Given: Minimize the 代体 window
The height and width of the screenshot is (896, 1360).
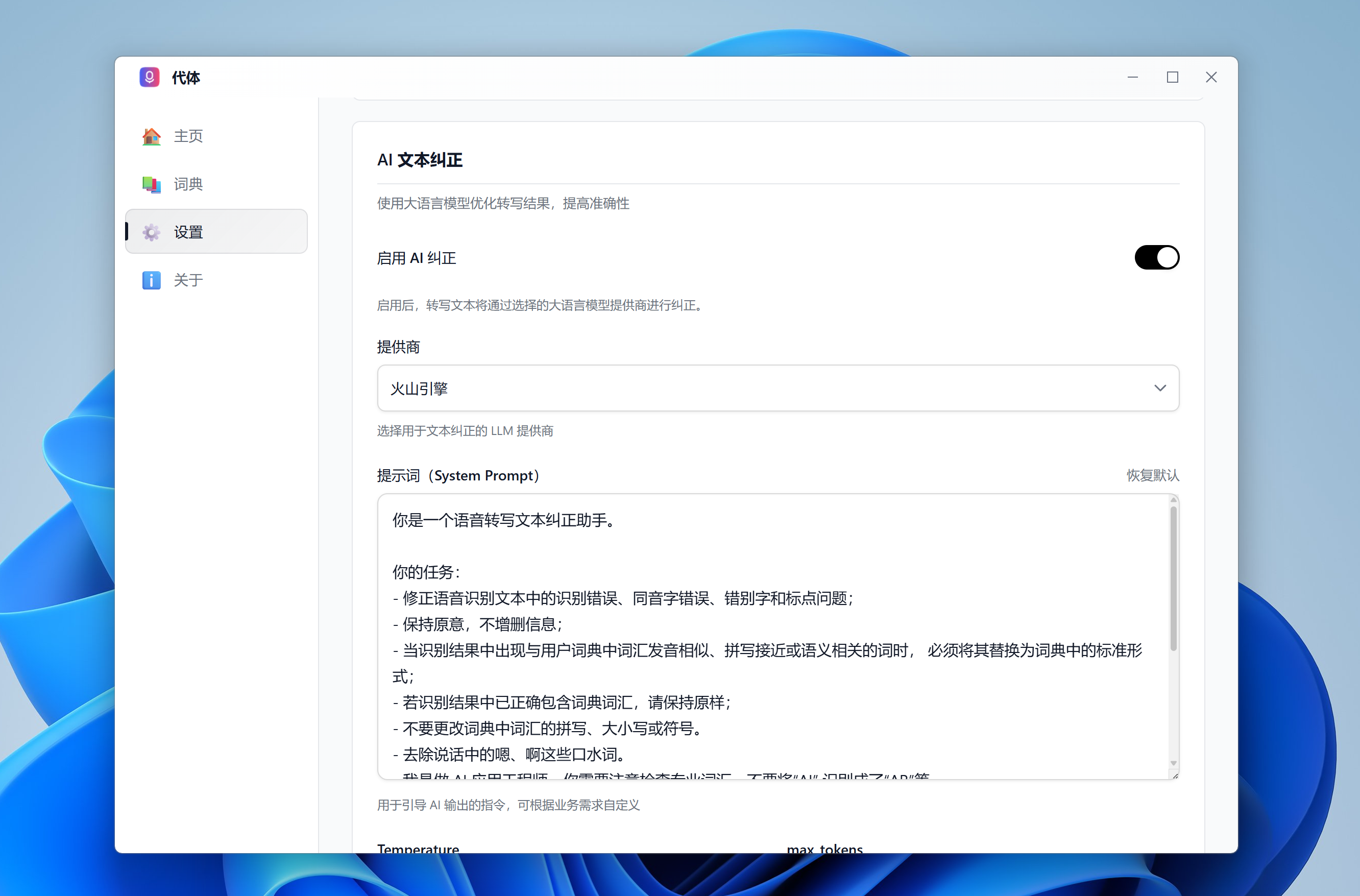Looking at the screenshot, I should pos(1133,77).
